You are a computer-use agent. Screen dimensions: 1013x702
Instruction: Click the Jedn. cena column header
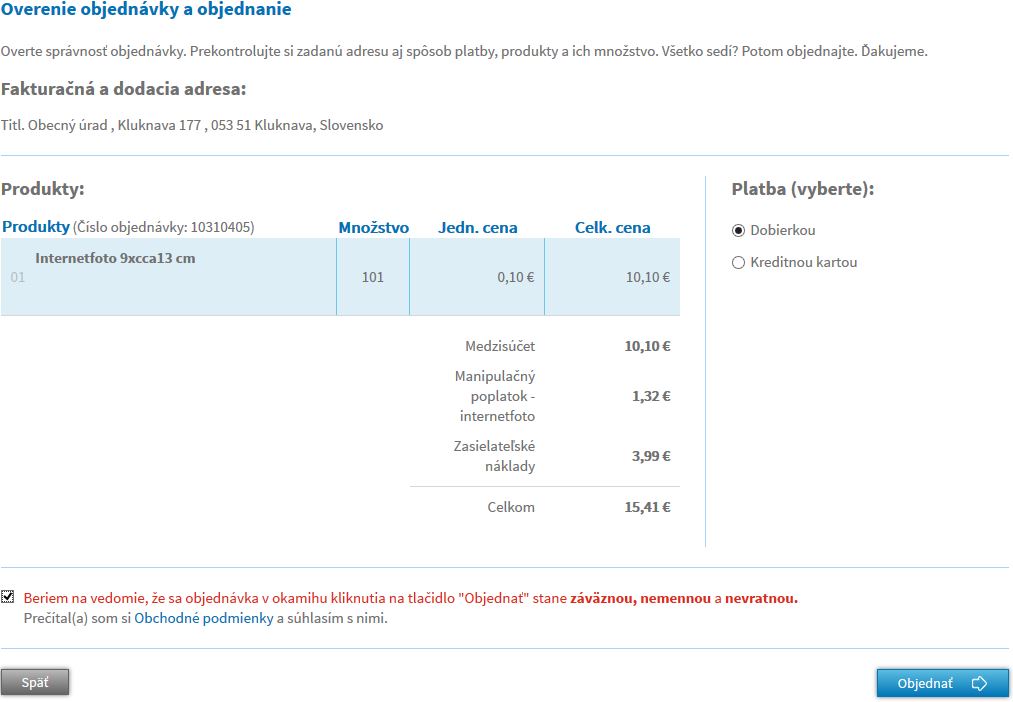tap(477, 227)
